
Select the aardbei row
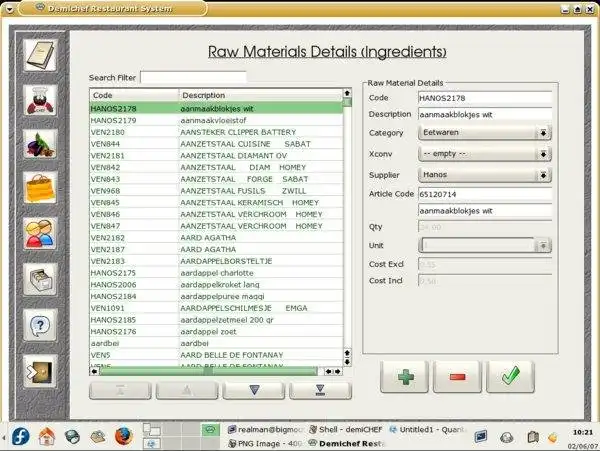[x=216, y=344]
